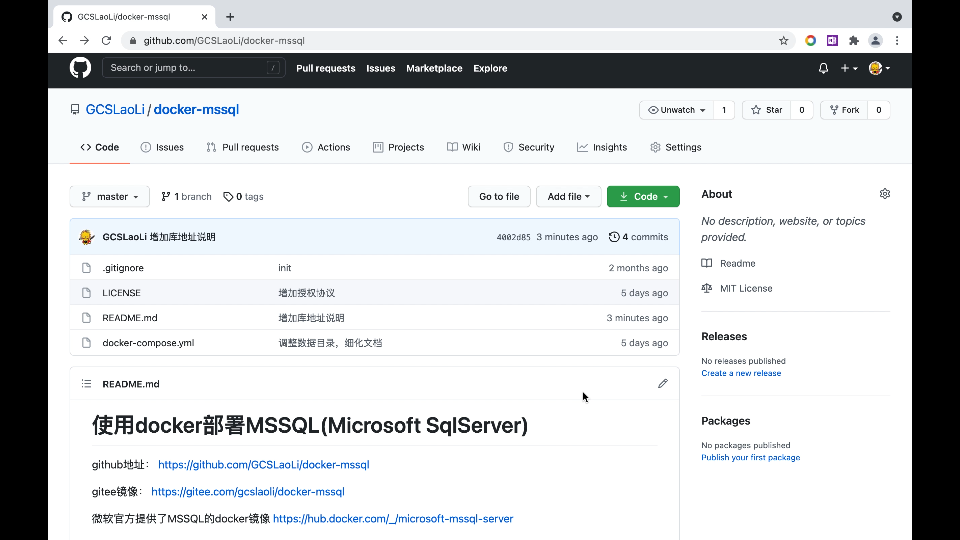Click Publish your first package
Viewport: 960px width, 540px height.
(751, 458)
